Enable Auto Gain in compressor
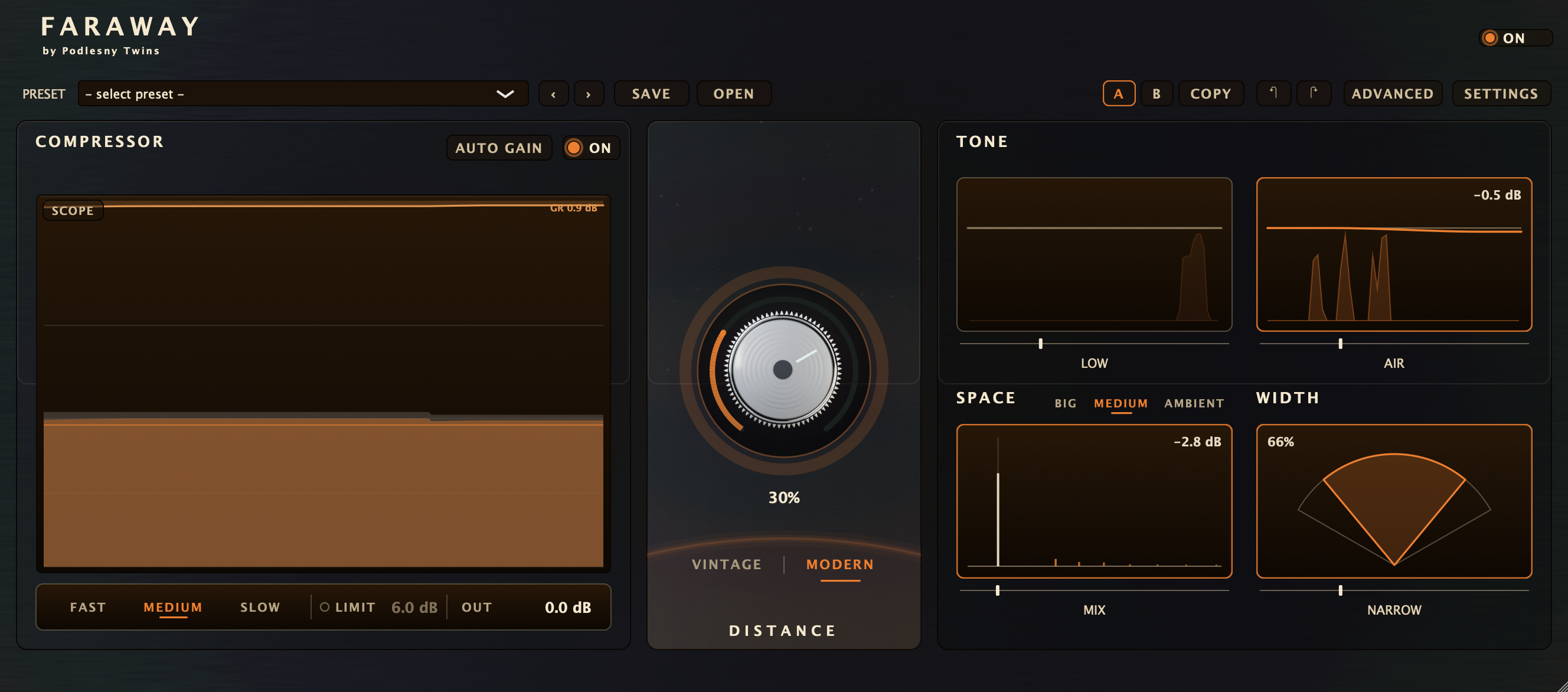1568x692 pixels. (x=499, y=148)
